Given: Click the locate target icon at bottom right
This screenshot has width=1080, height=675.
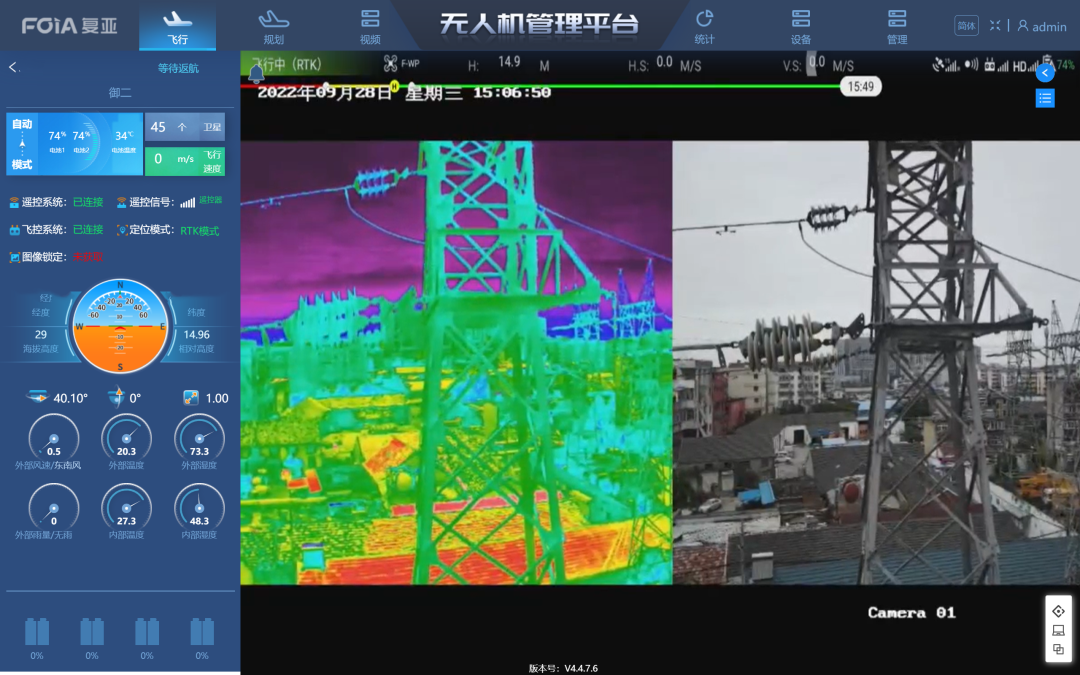Looking at the screenshot, I should 1058,611.
